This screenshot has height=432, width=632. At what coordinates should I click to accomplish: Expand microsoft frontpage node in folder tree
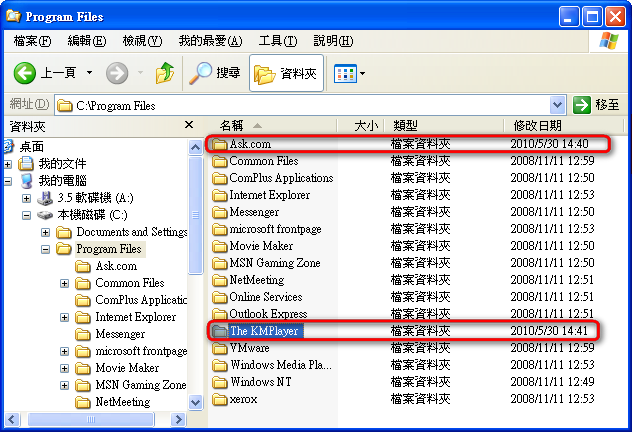tap(64, 351)
